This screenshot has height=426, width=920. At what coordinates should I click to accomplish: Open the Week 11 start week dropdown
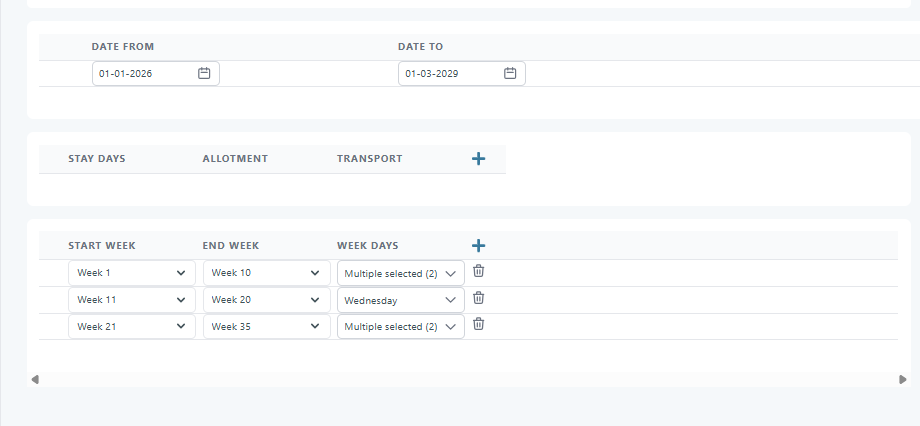point(131,300)
